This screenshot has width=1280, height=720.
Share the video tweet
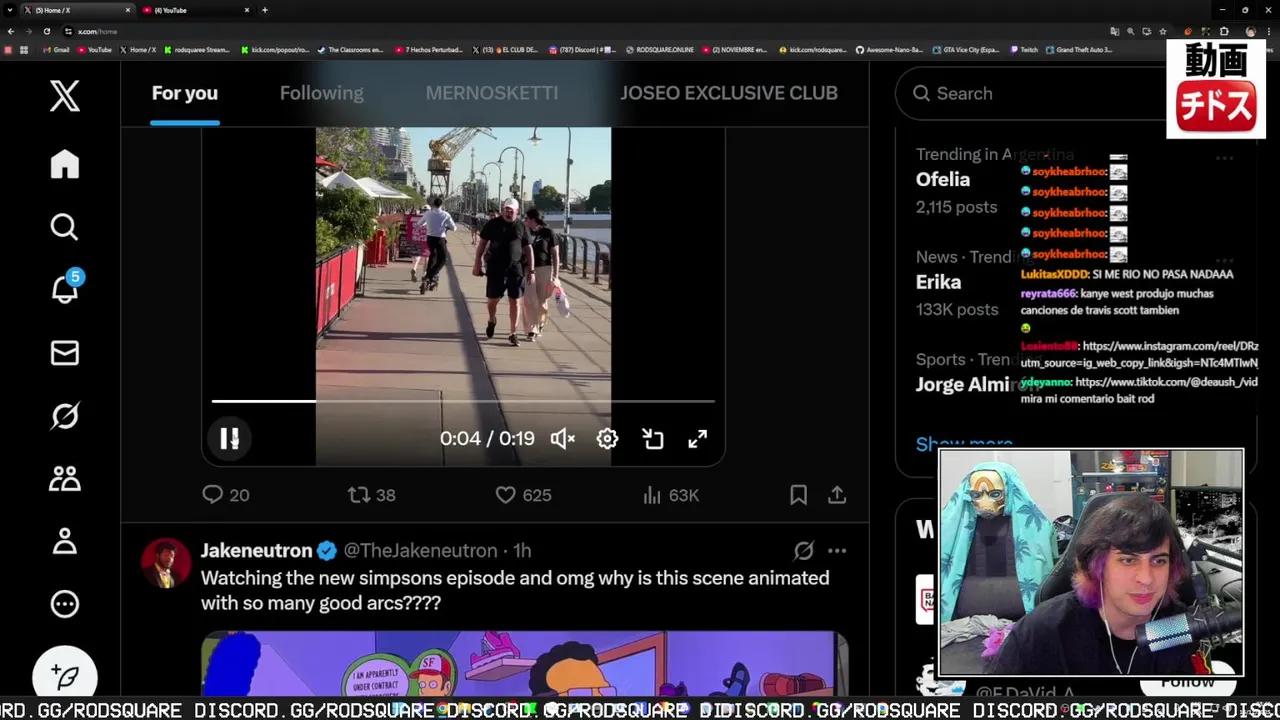838,495
